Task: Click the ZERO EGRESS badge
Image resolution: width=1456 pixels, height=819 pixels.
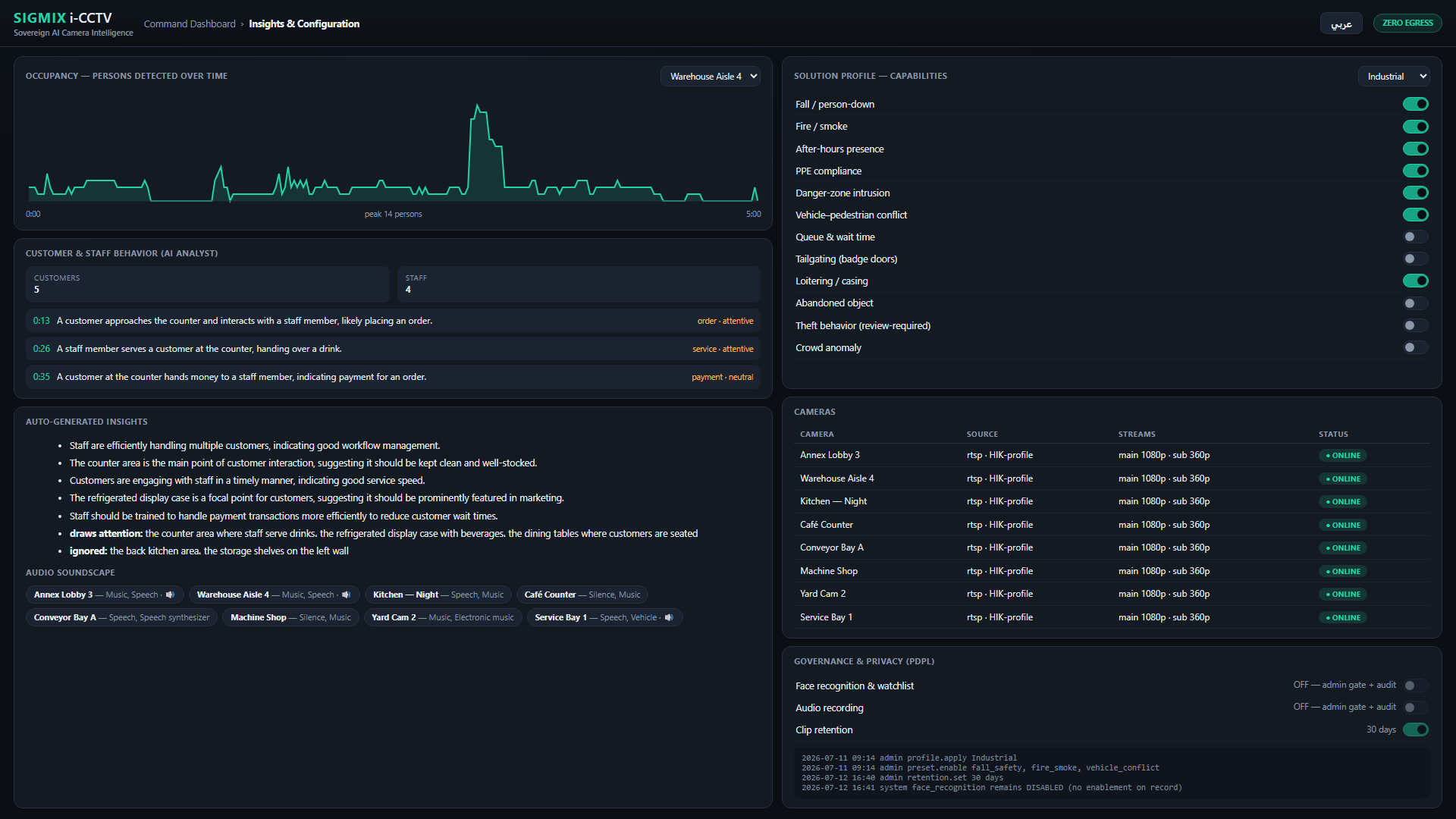Action: point(1407,23)
